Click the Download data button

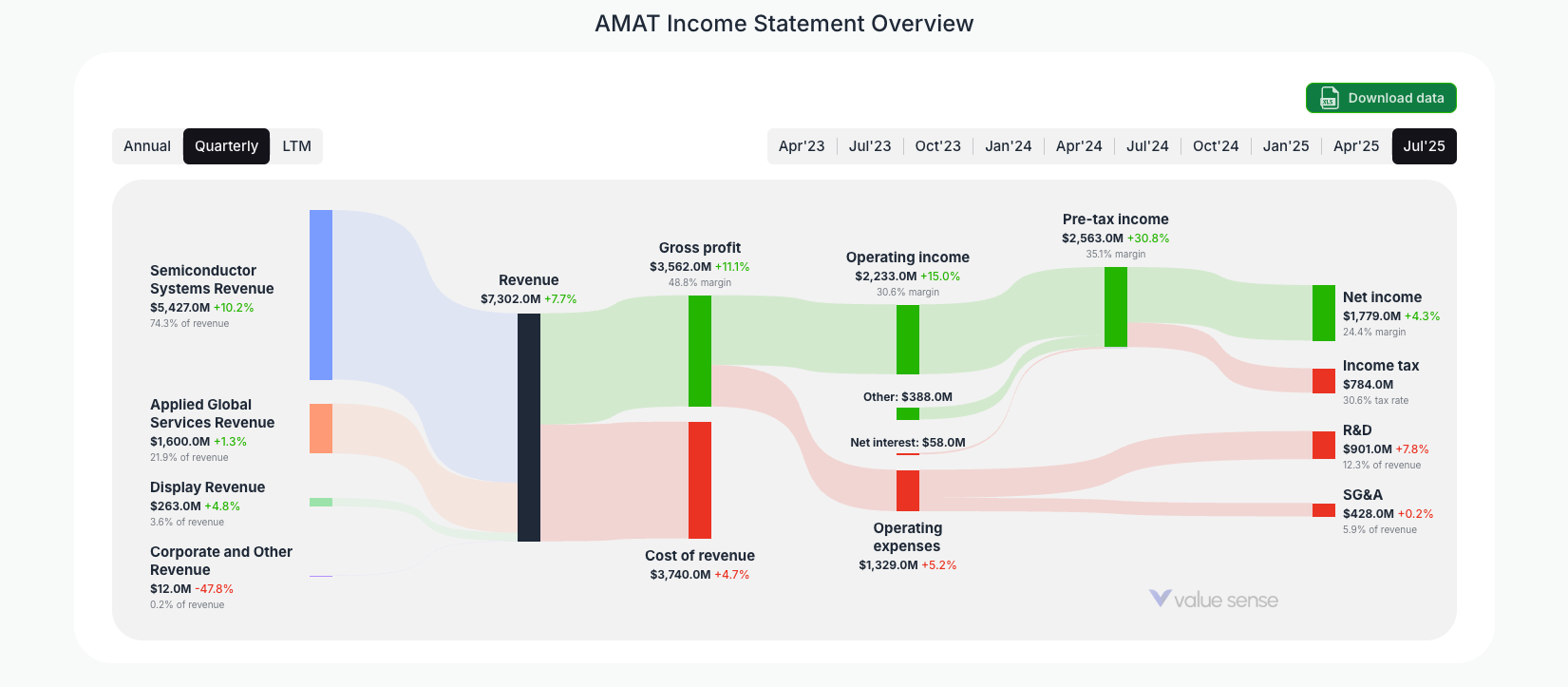(x=1381, y=98)
